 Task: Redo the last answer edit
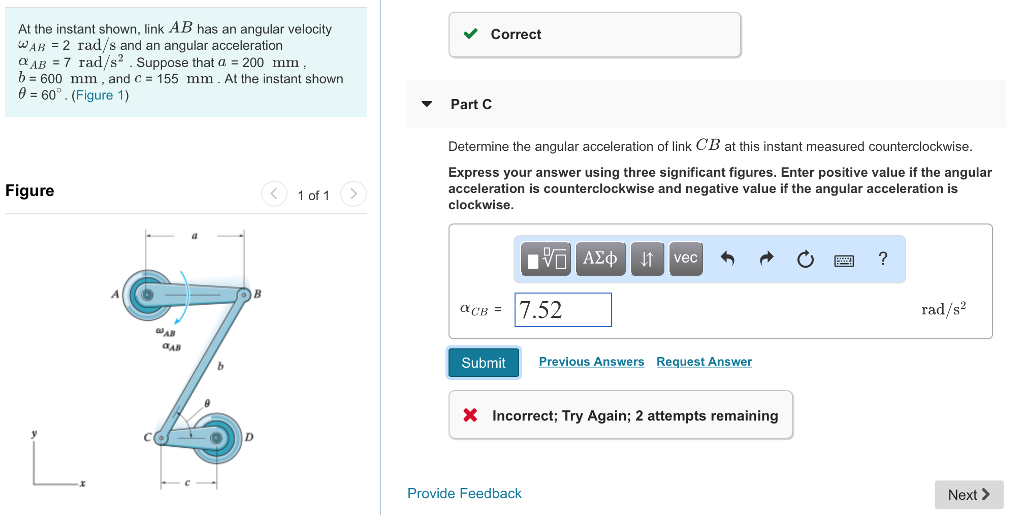click(x=767, y=259)
